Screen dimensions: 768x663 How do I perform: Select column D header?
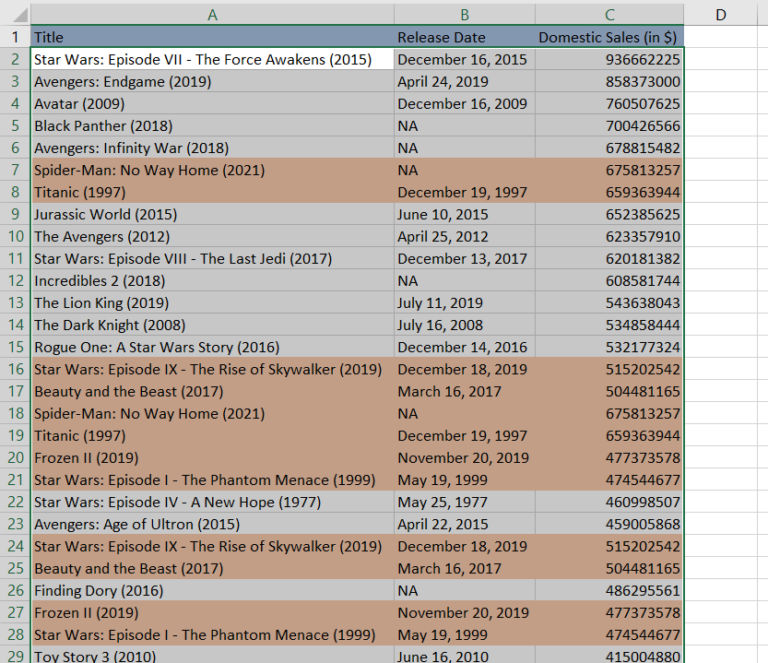tap(720, 14)
